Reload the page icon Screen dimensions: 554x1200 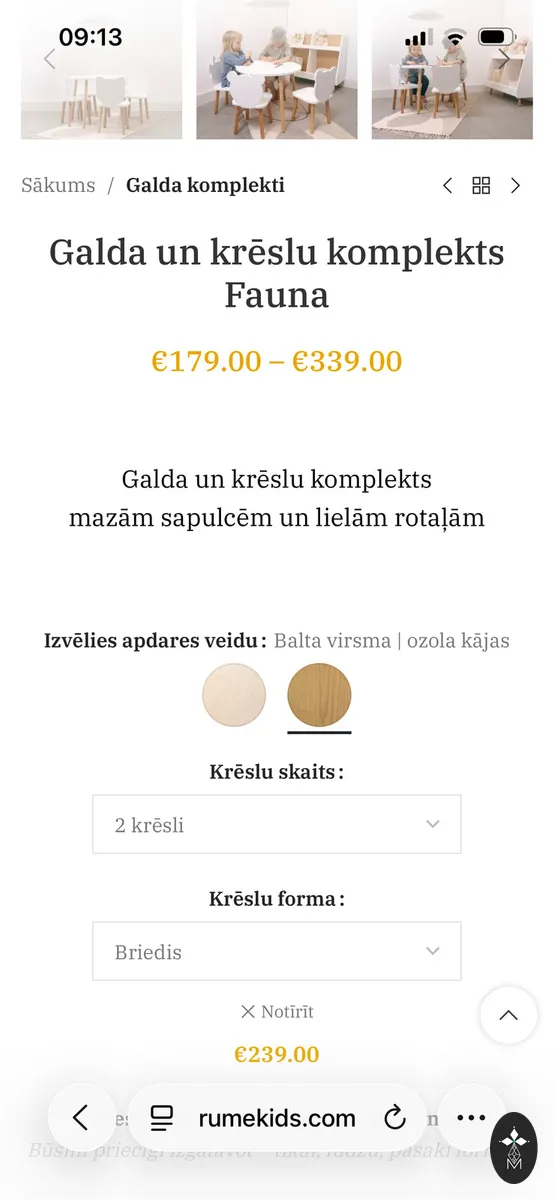tap(394, 1117)
